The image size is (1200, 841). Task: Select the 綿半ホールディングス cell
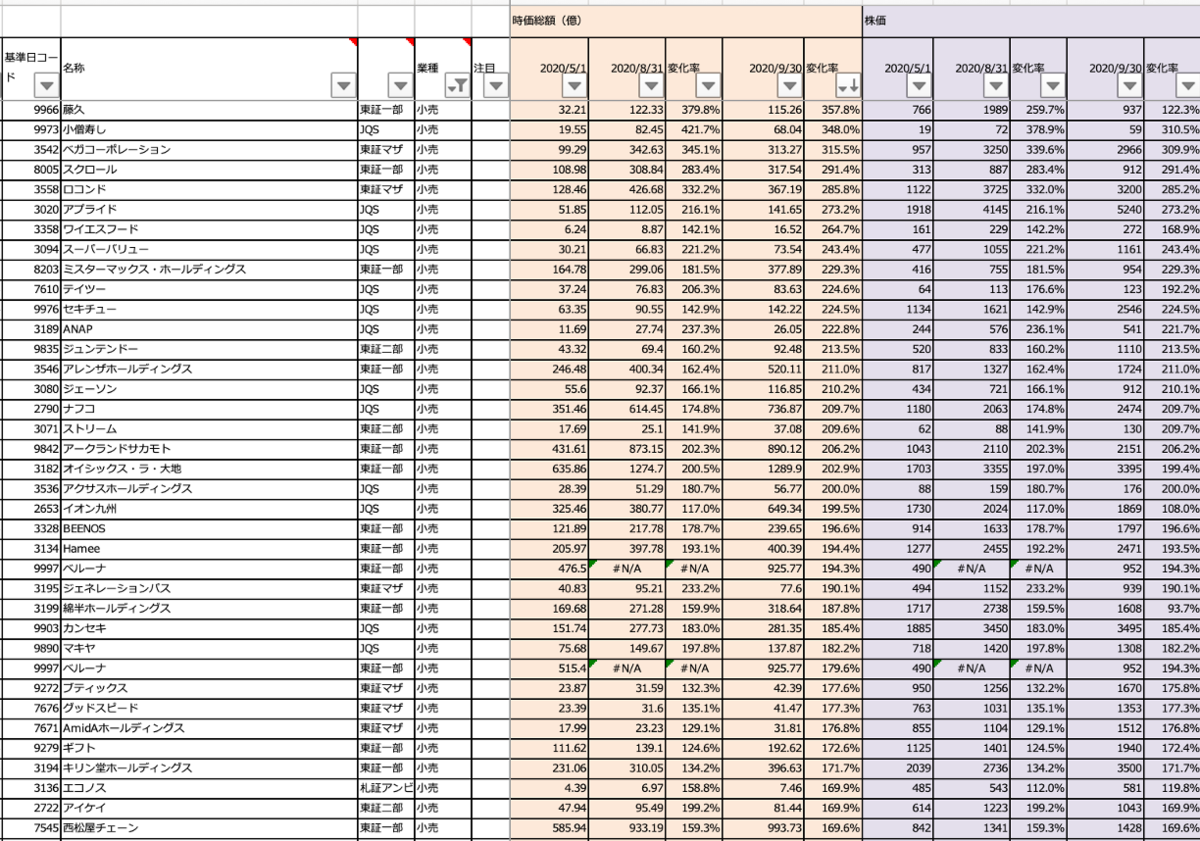[x=209, y=609]
